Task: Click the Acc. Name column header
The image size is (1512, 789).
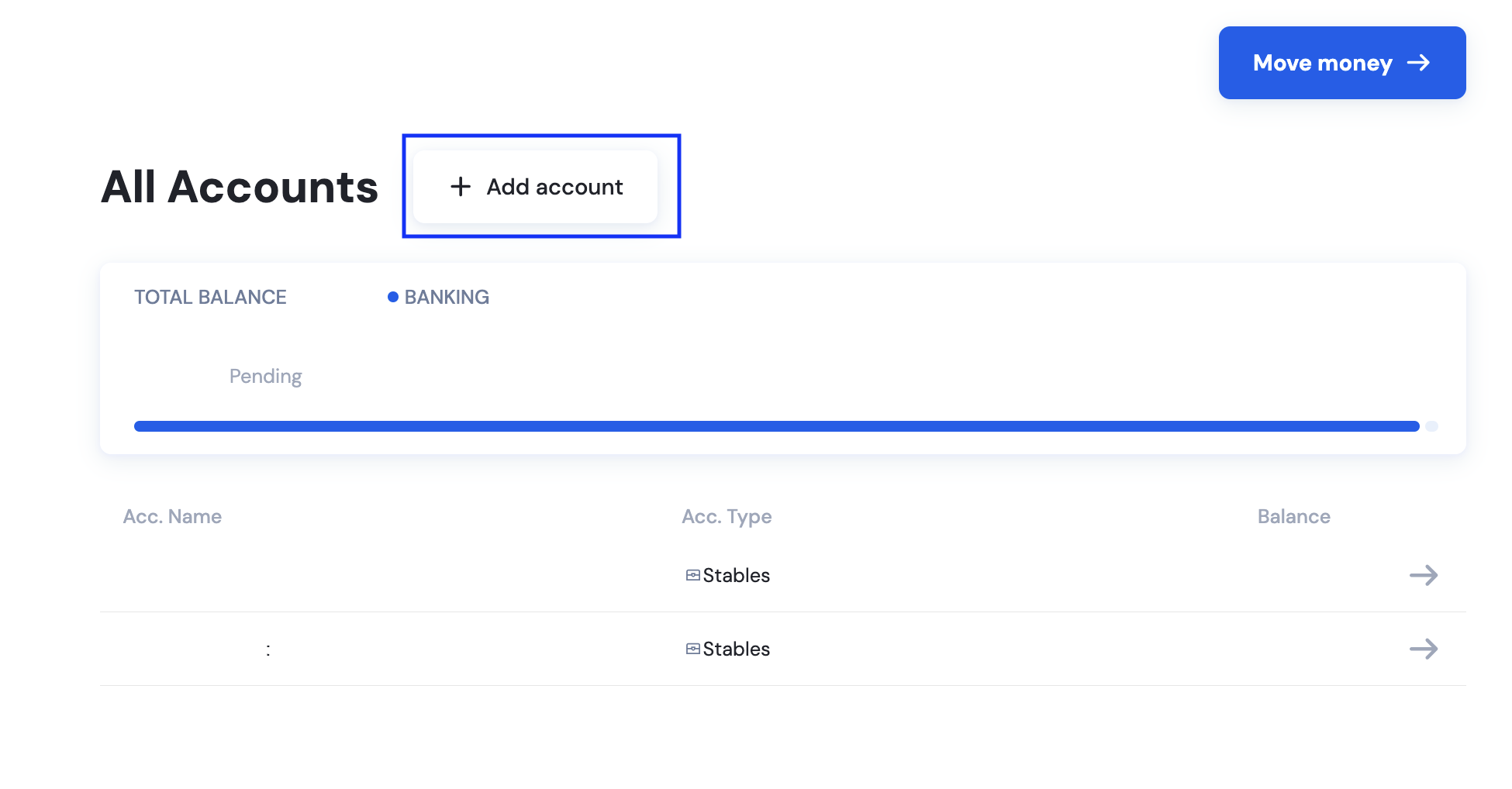Action: point(172,517)
